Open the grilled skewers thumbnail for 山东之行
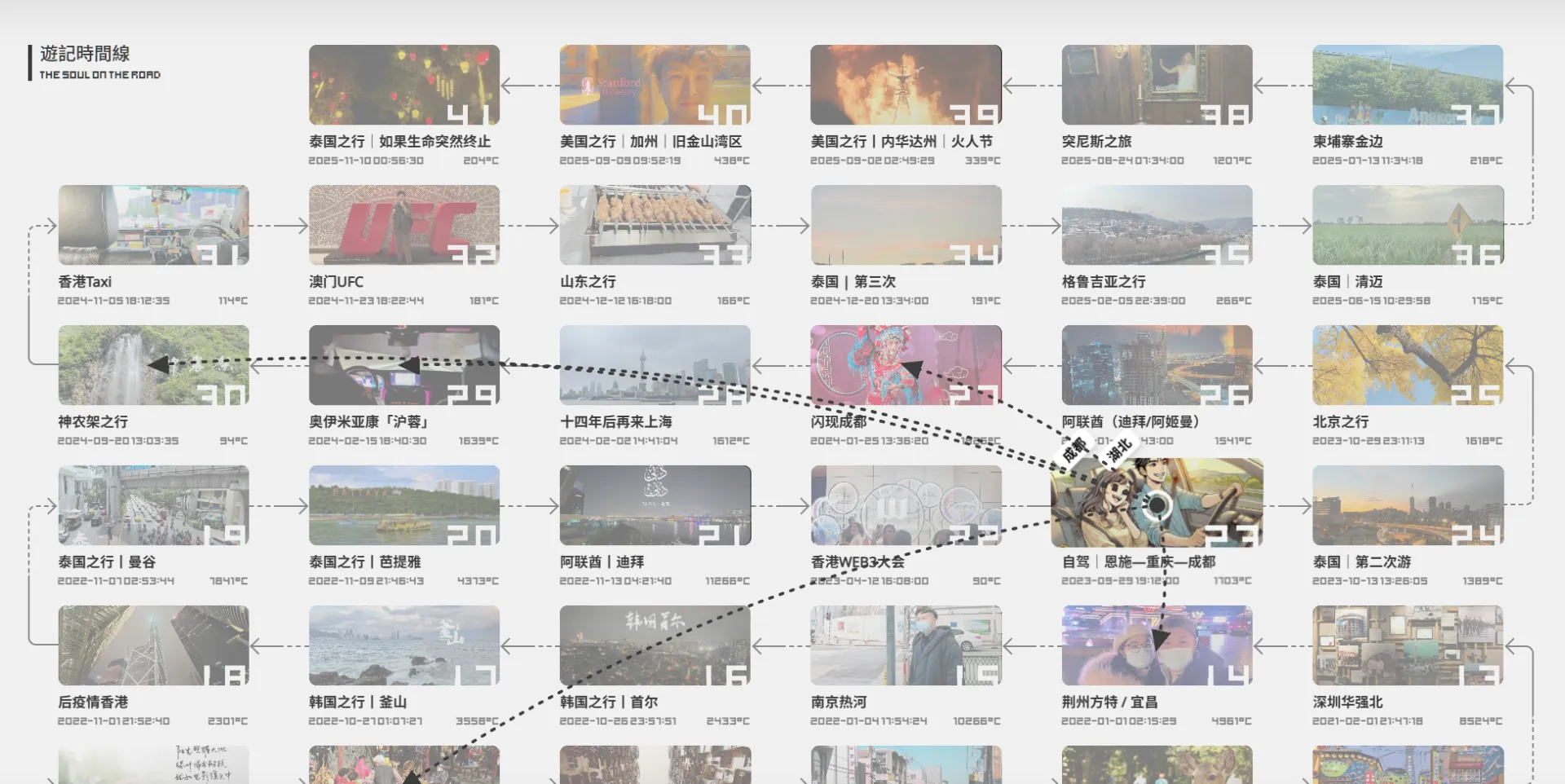Image resolution: width=1565 pixels, height=784 pixels. pyautogui.click(x=655, y=225)
